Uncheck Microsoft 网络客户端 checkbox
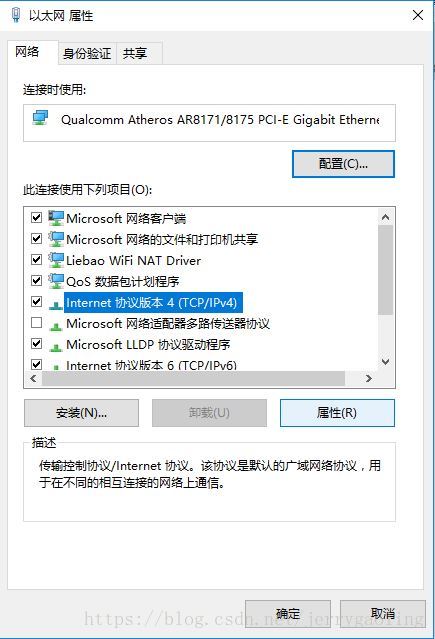Viewport: 435px width, 639px height. tap(37, 218)
